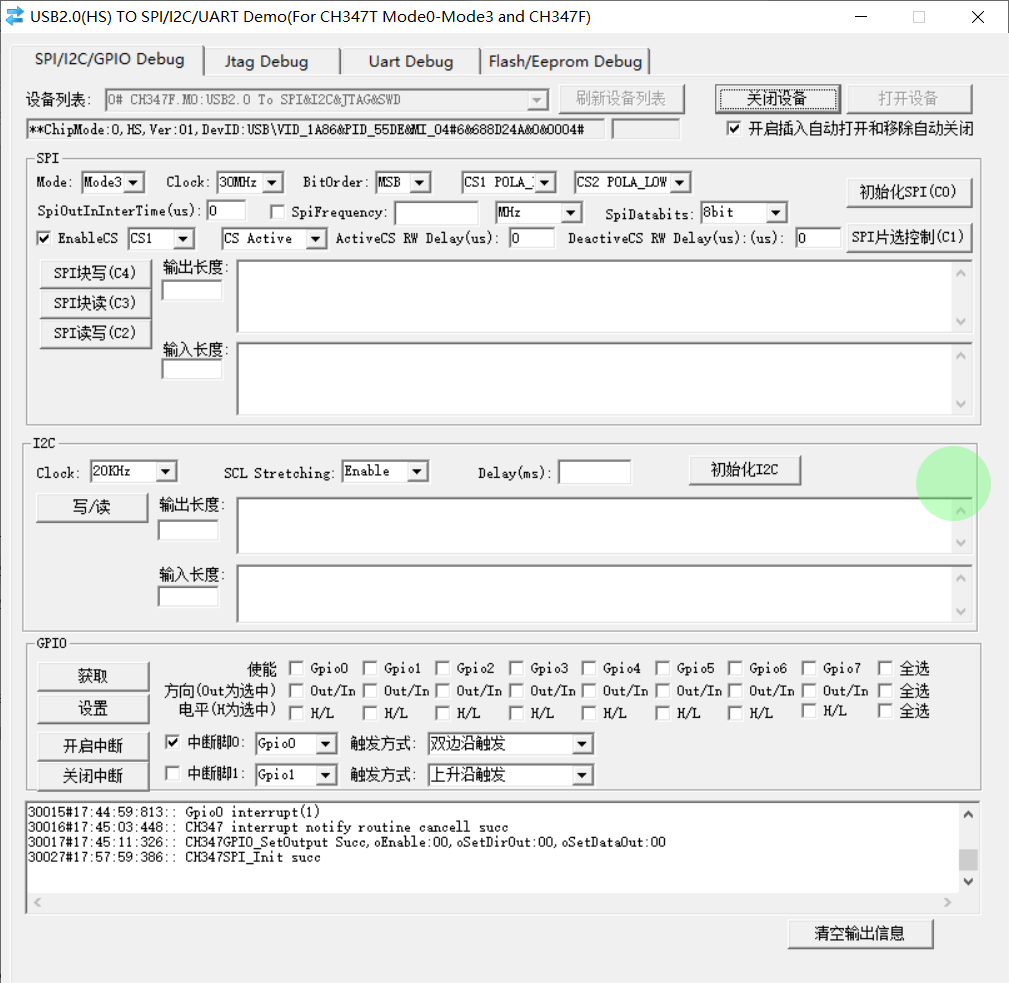The width and height of the screenshot is (1009, 983).
Task: Click 初始化SPI(C0) button
Action: tap(908, 192)
